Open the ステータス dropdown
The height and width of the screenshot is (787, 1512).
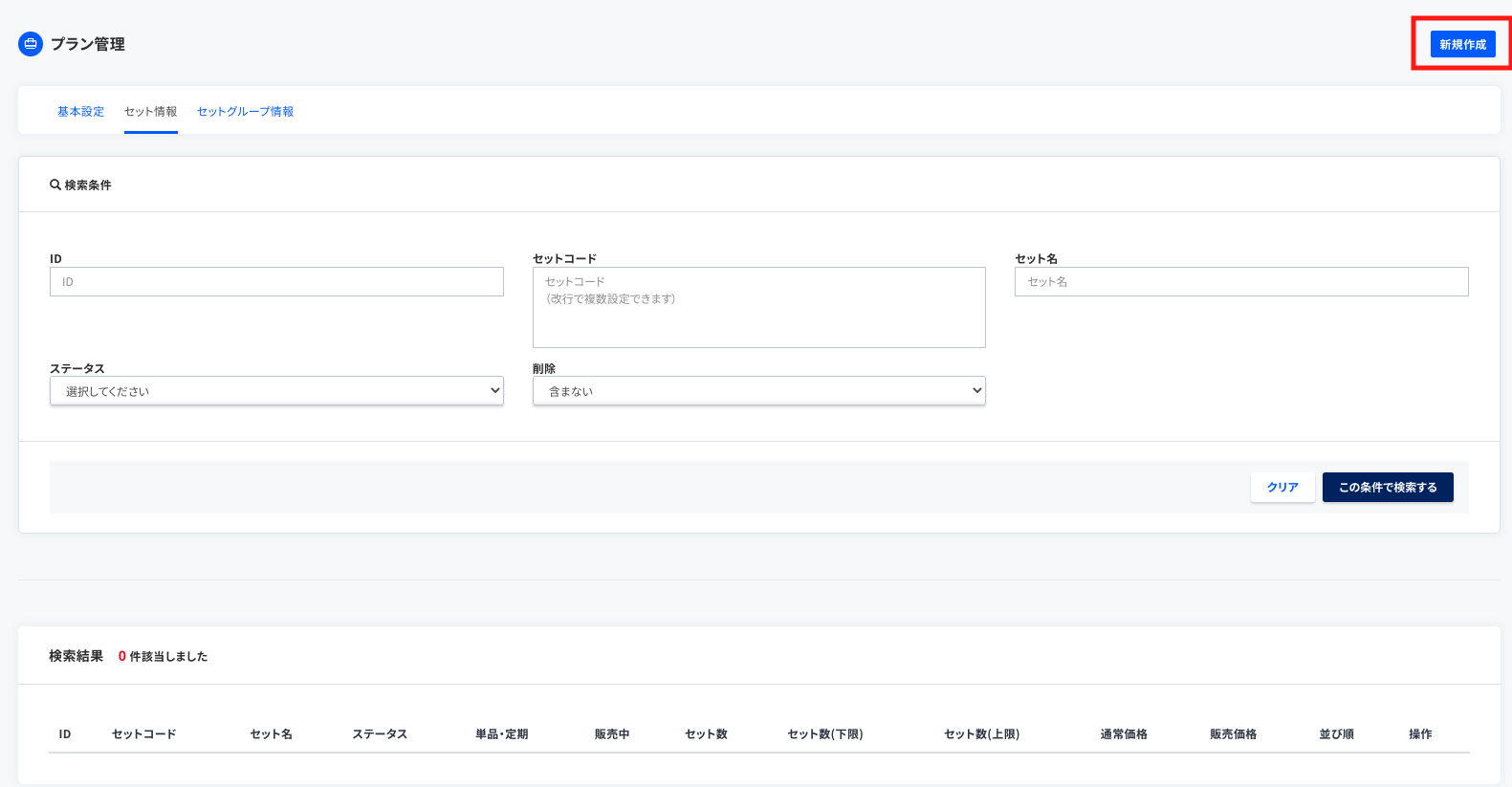click(276, 390)
